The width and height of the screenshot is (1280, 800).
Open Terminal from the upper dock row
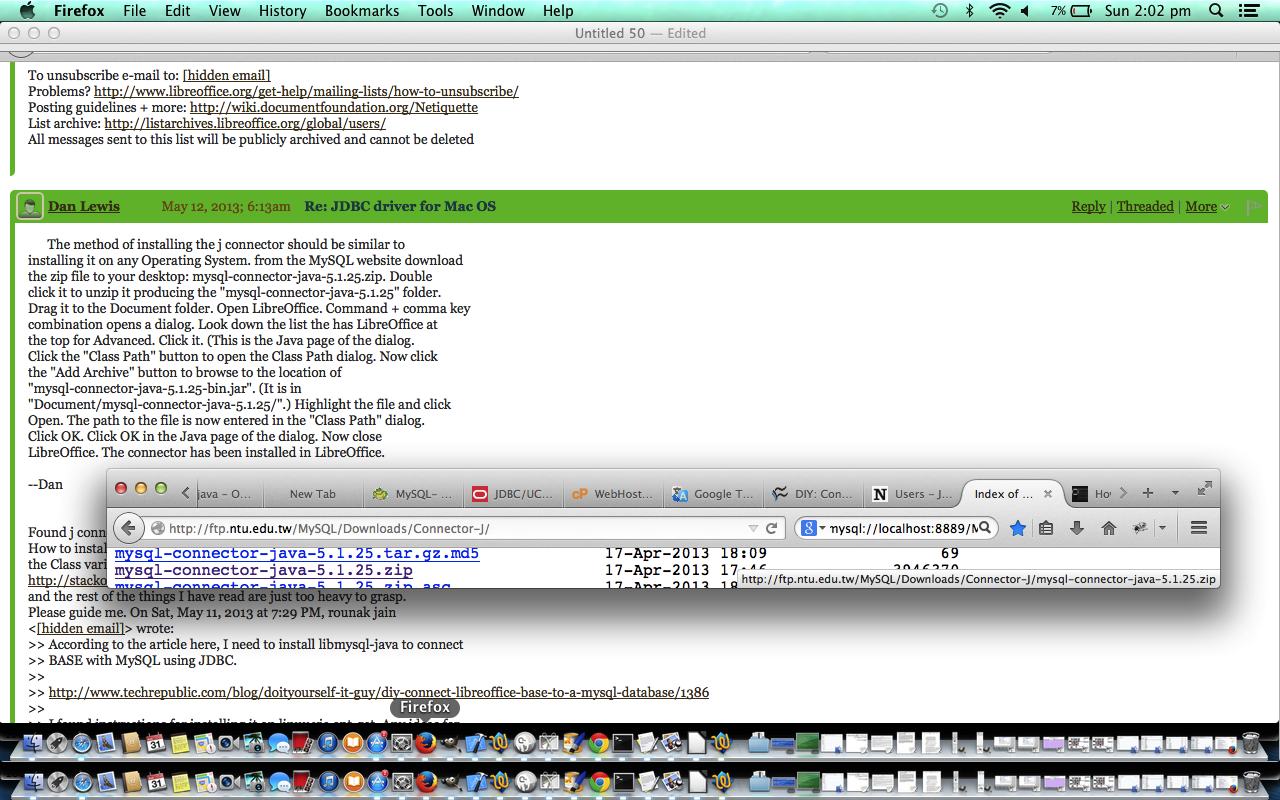tap(623, 743)
